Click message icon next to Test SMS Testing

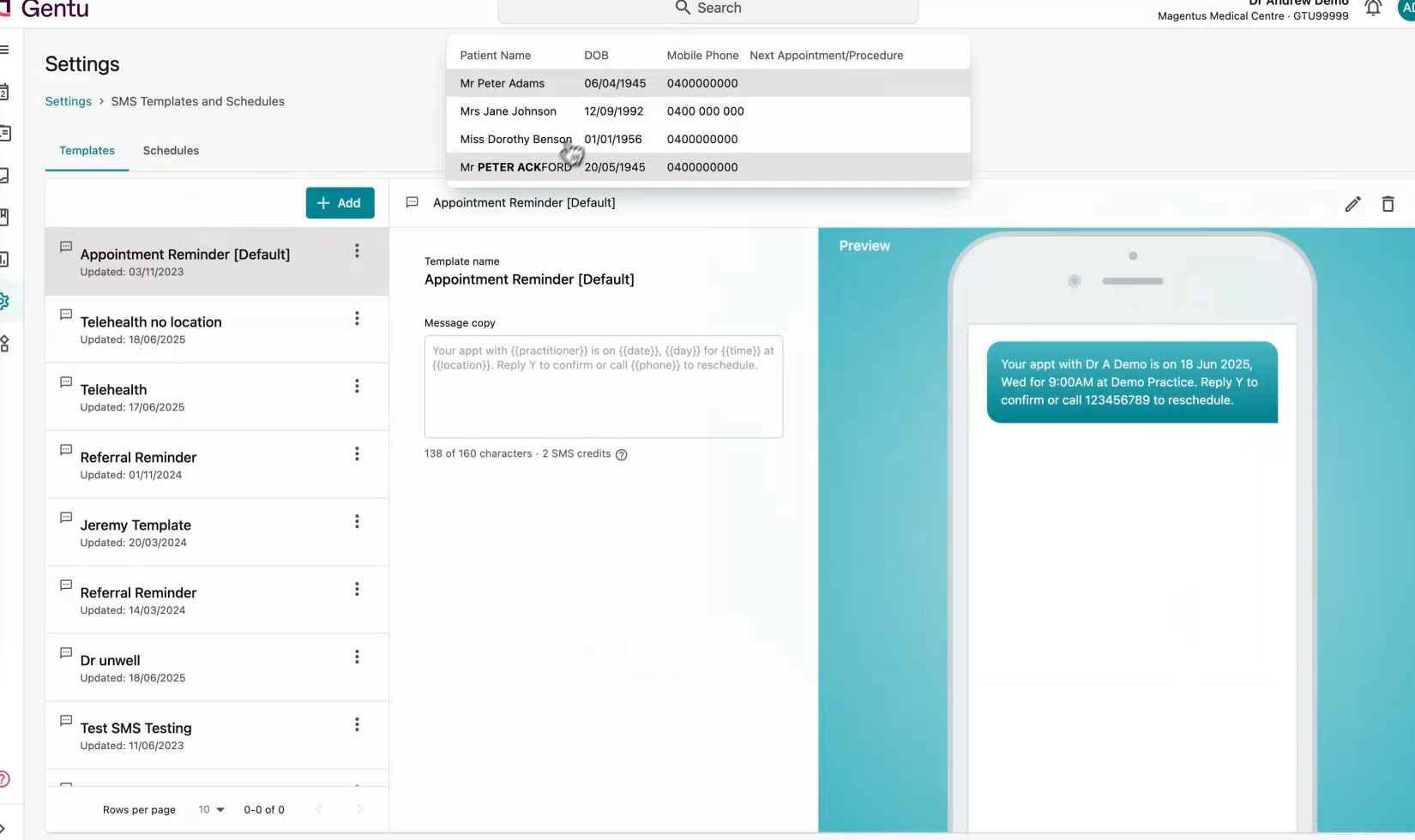[x=66, y=721]
